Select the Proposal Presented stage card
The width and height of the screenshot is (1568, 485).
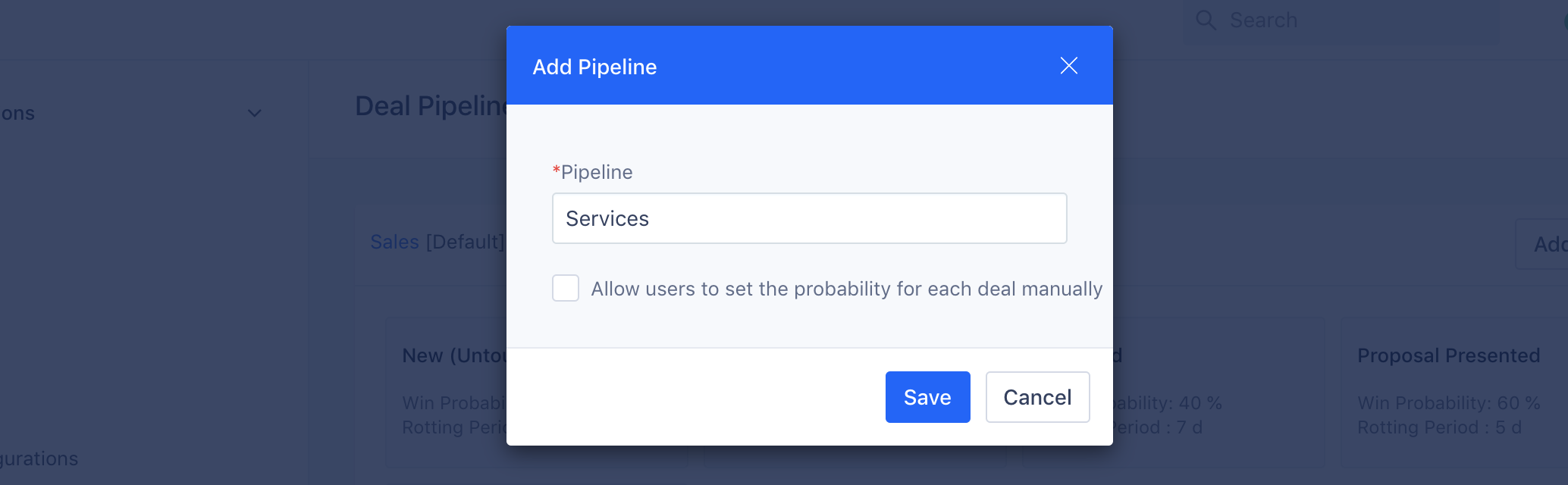(1454, 393)
